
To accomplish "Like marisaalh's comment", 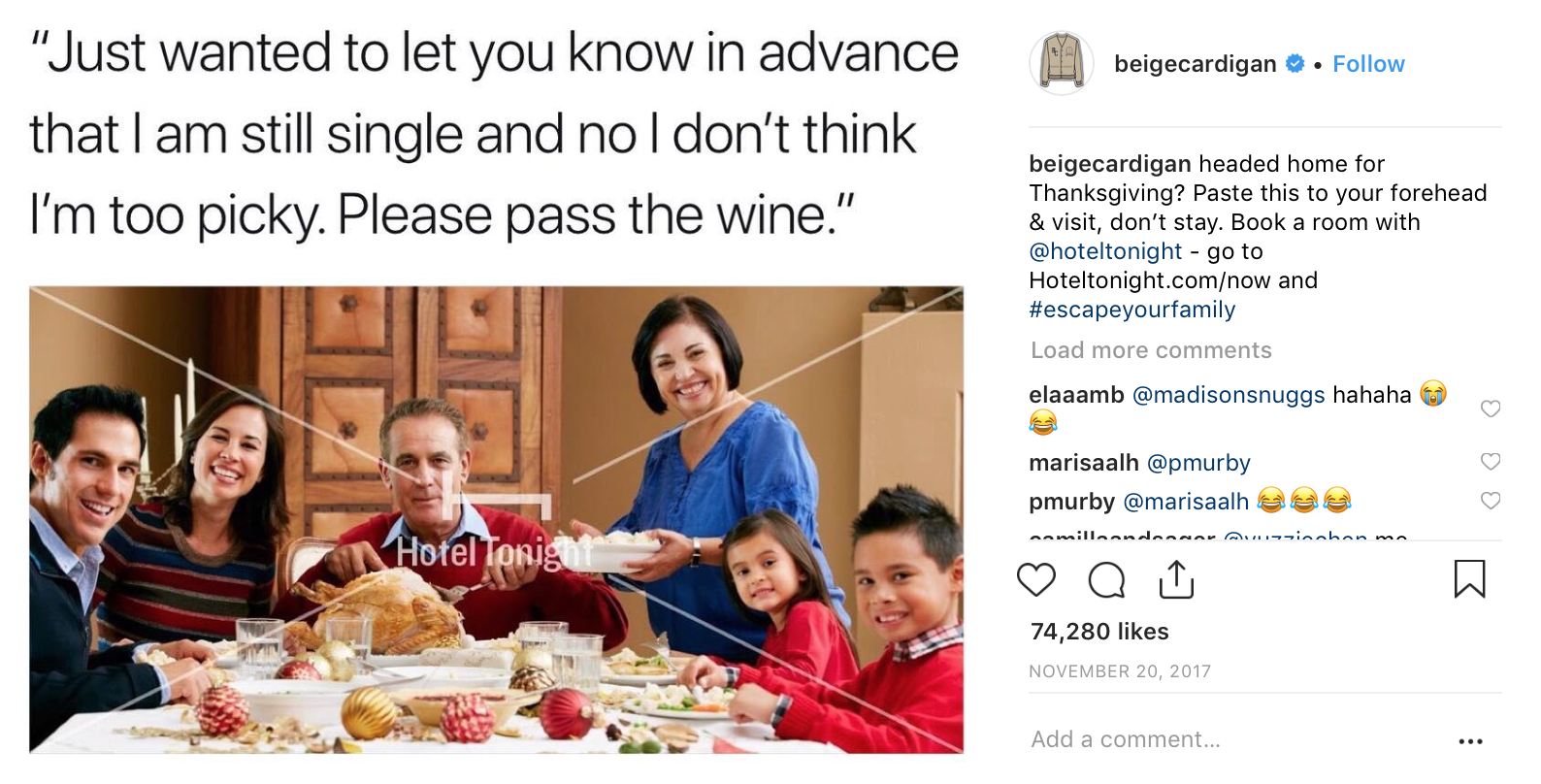I will 1491,462.
